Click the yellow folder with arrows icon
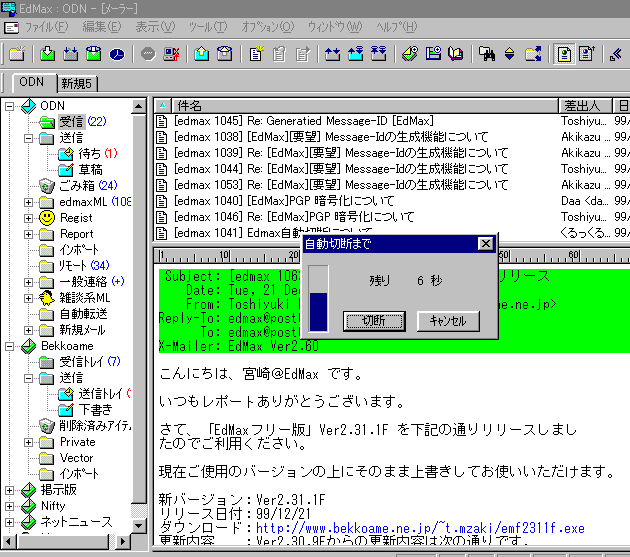 pyautogui.click(x=533, y=53)
